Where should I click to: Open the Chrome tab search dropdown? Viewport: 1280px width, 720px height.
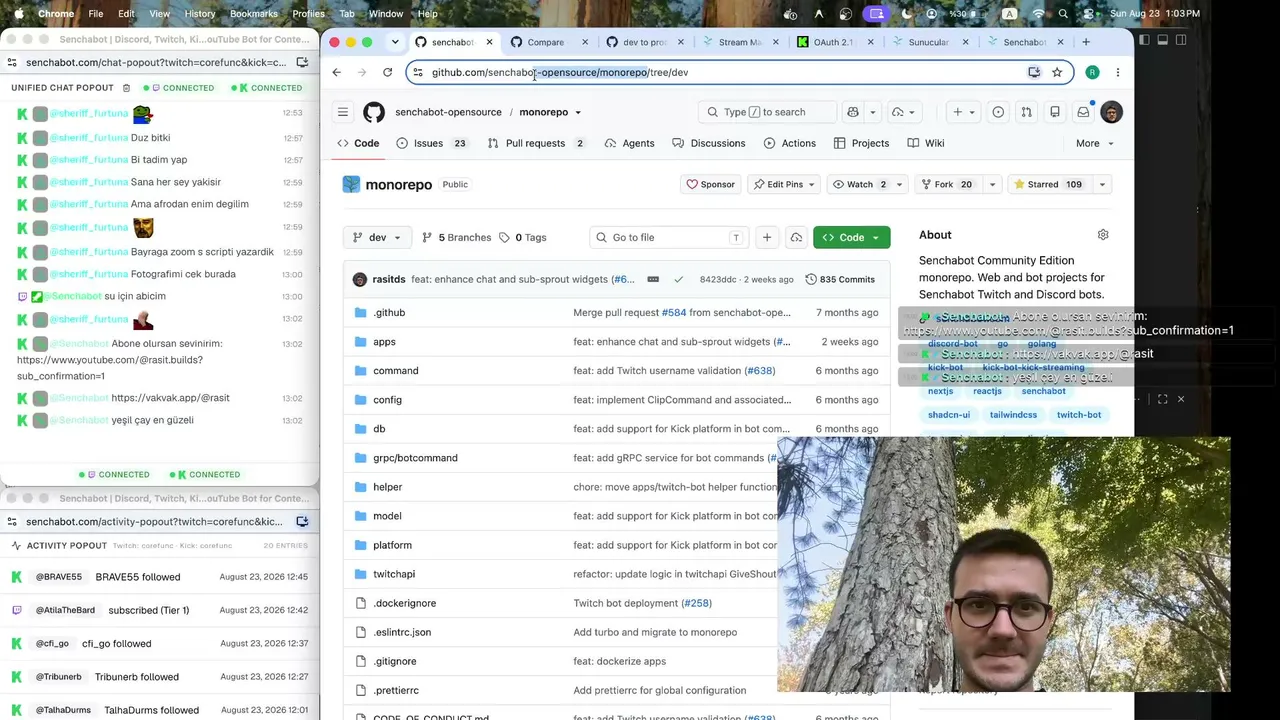pos(395,42)
